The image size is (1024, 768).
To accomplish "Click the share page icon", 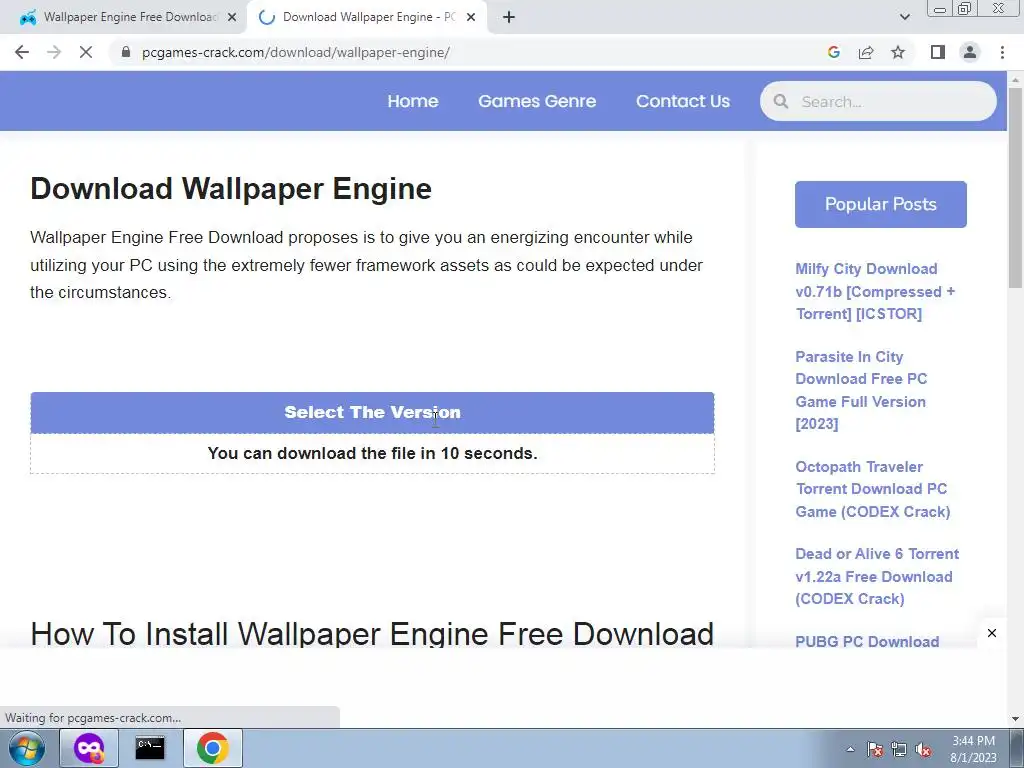I will (x=866, y=52).
